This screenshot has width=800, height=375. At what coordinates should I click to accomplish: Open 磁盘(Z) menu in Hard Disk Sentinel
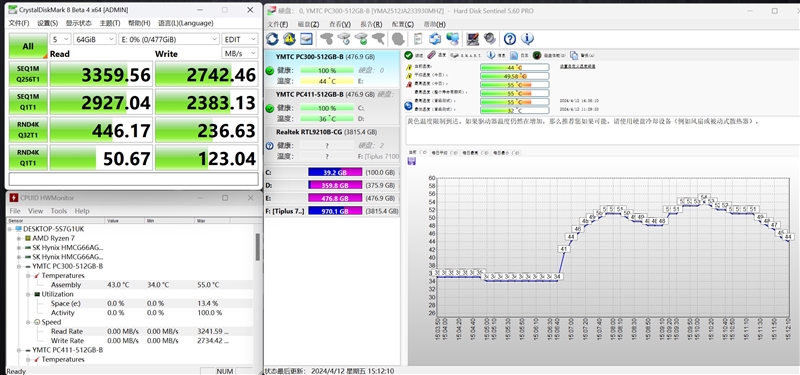point(308,24)
